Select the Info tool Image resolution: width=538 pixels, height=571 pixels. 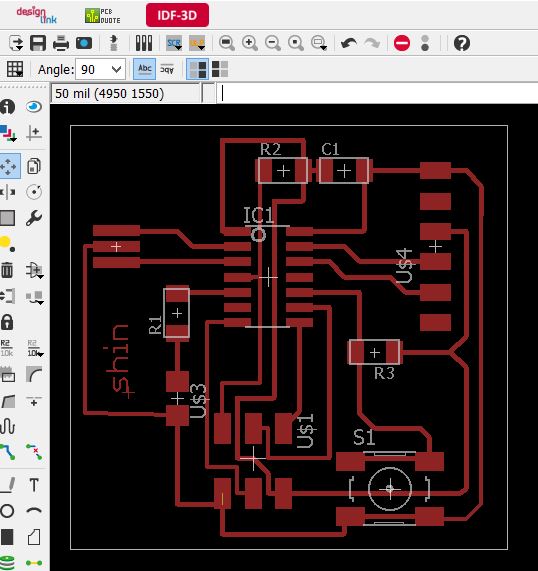click(7, 107)
